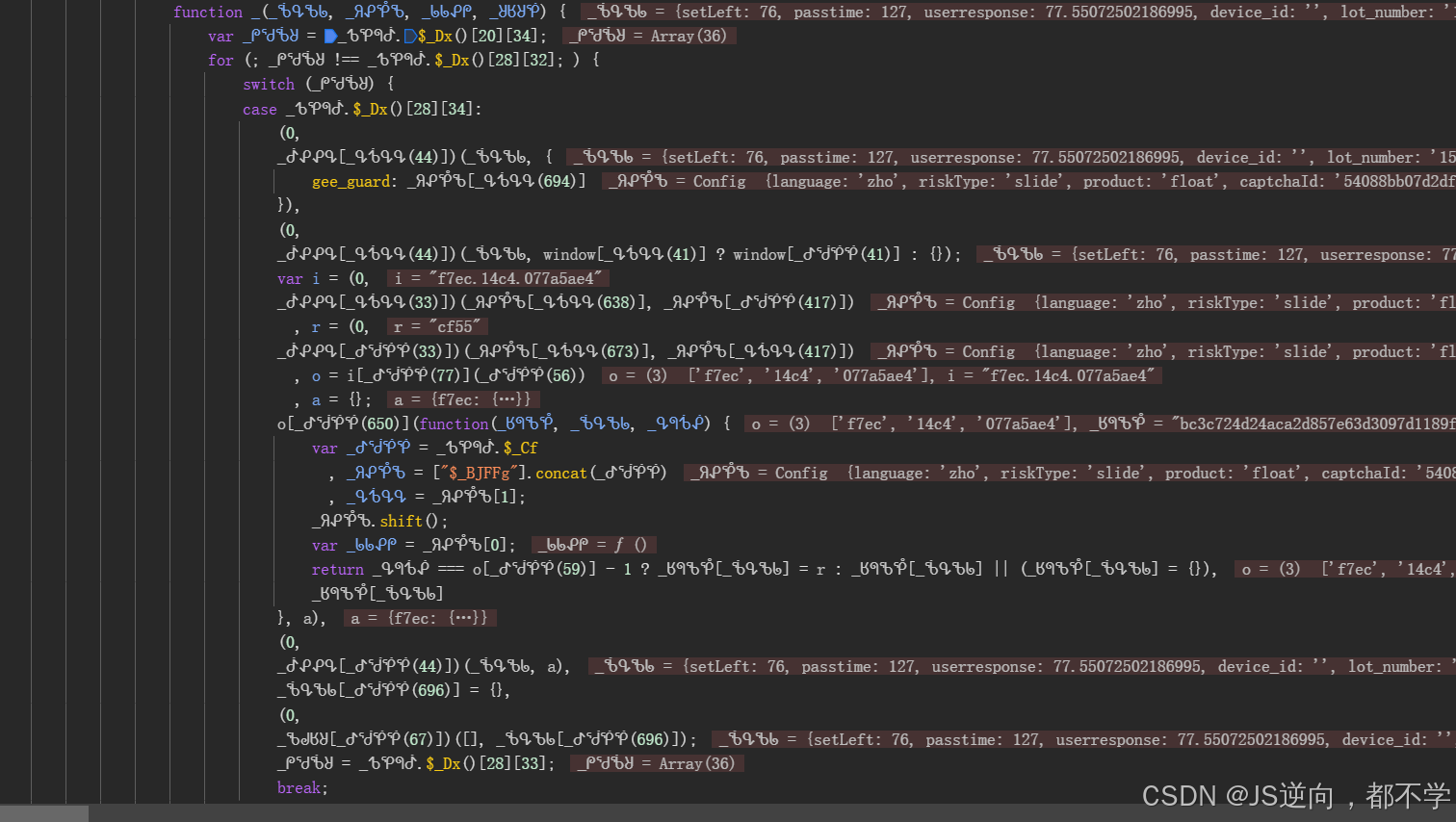Click the '}, a),' closing line

point(301,618)
